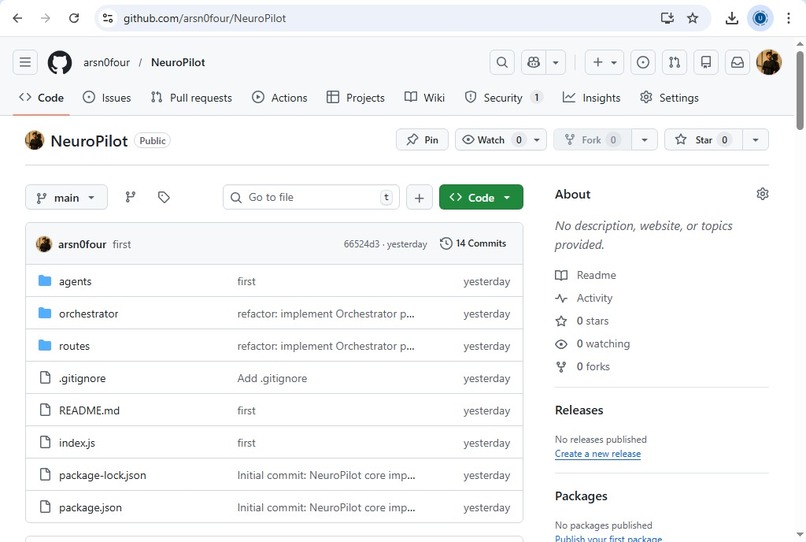
Task: View tags icon
Action: [x=164, y=197]
